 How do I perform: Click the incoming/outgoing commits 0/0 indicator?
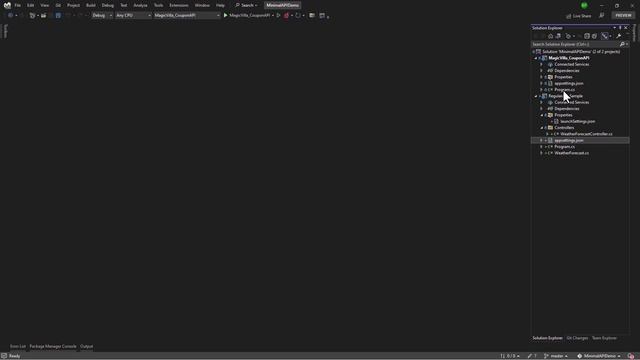510,356
